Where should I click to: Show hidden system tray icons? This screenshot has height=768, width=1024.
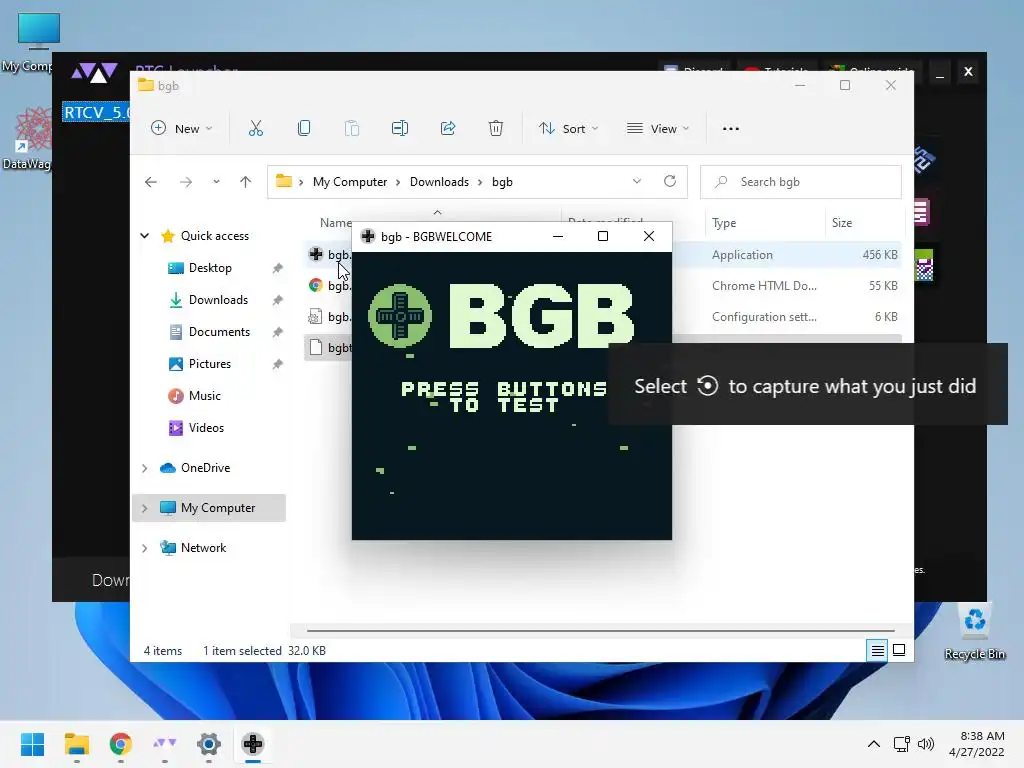[874, 744]
